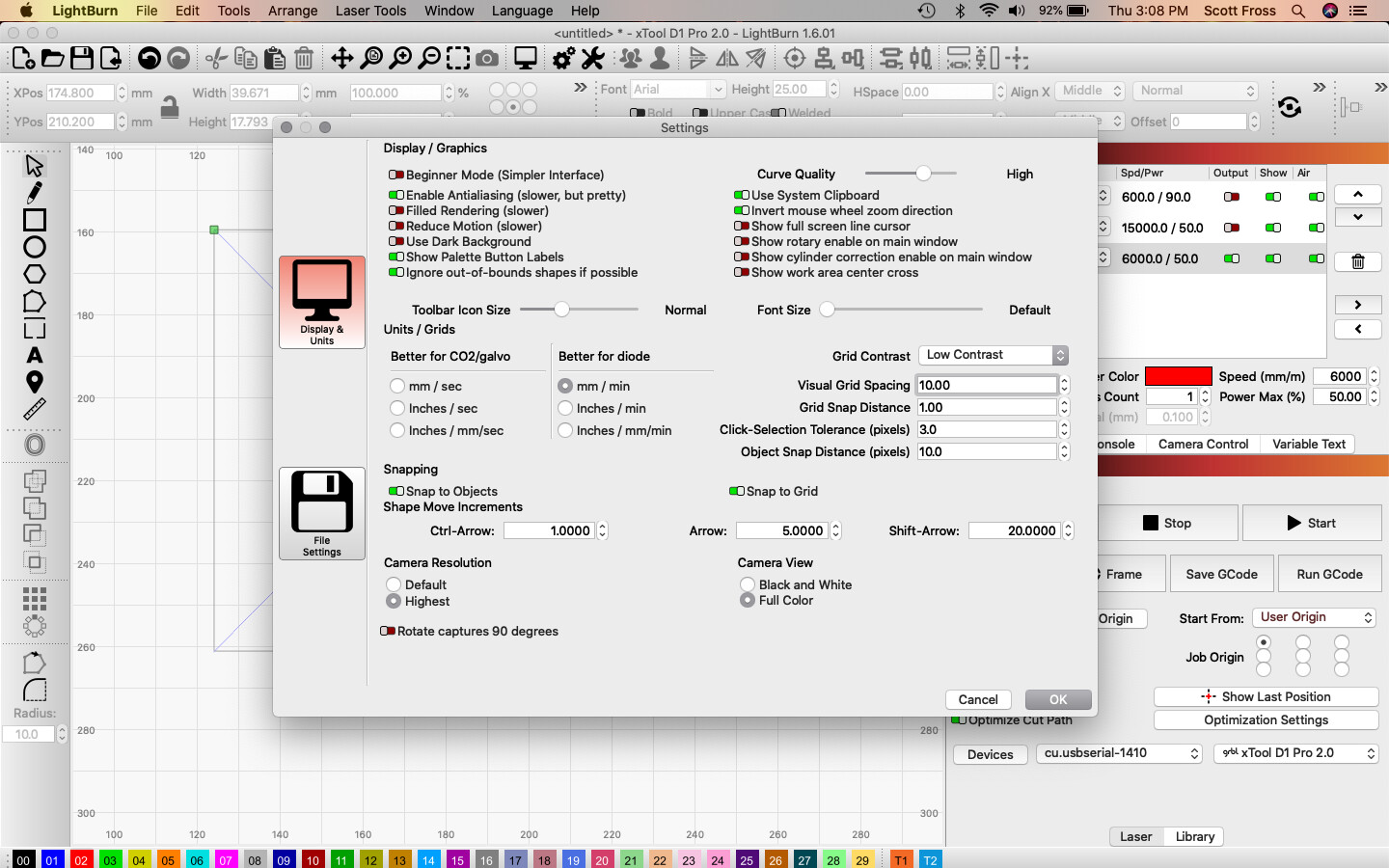Select the pencil Draw Lines tool
1389x868 pixels.
point(35,192)
